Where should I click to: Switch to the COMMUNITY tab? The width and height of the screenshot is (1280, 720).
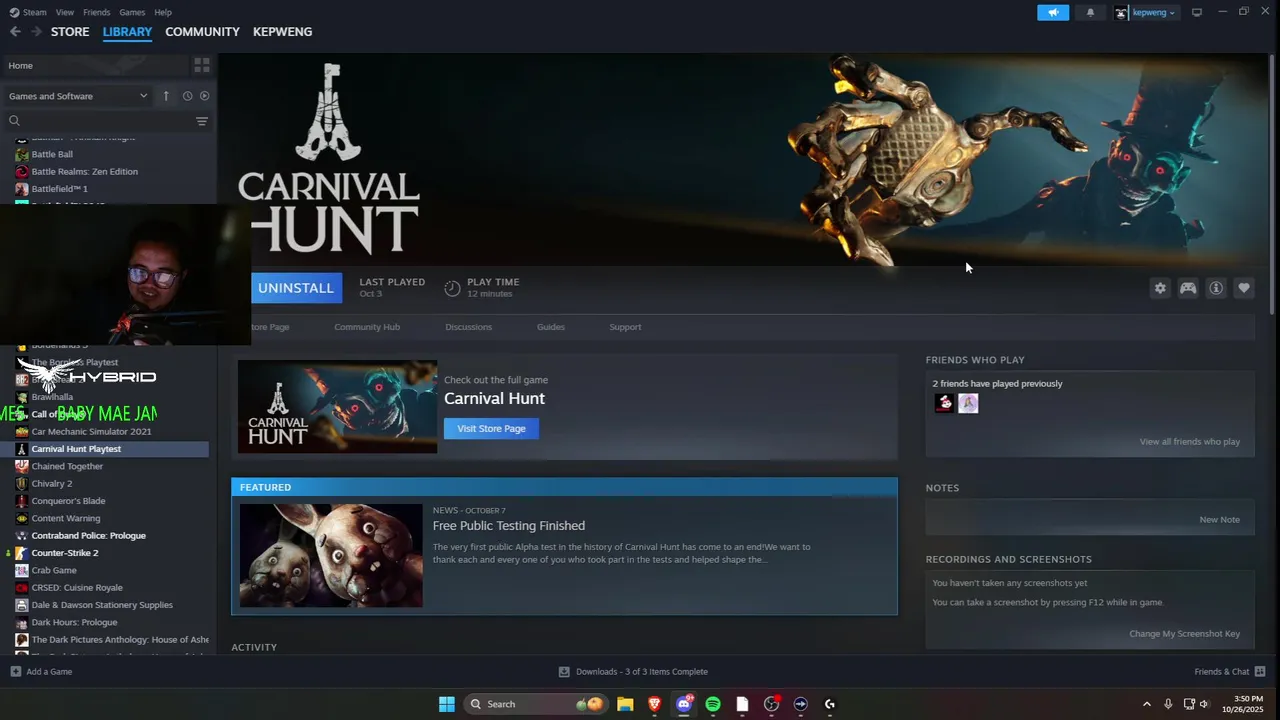[202, 31]
